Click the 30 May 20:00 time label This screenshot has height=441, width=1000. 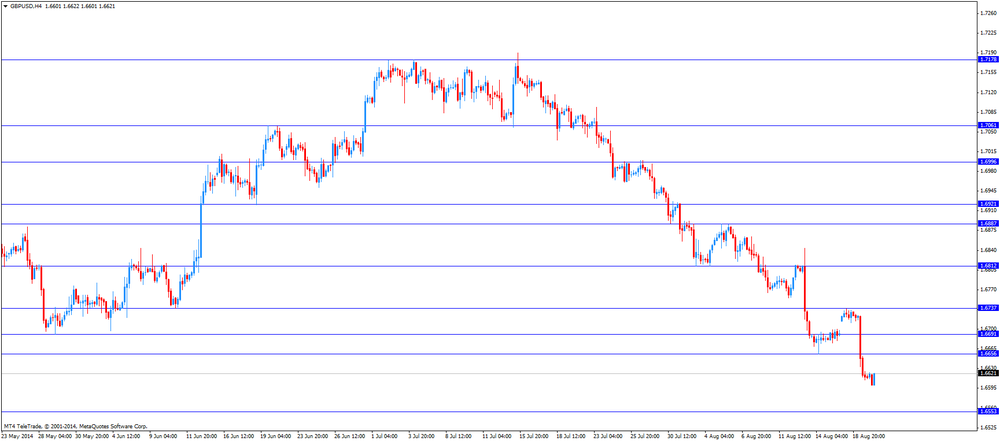coord(92,437)
